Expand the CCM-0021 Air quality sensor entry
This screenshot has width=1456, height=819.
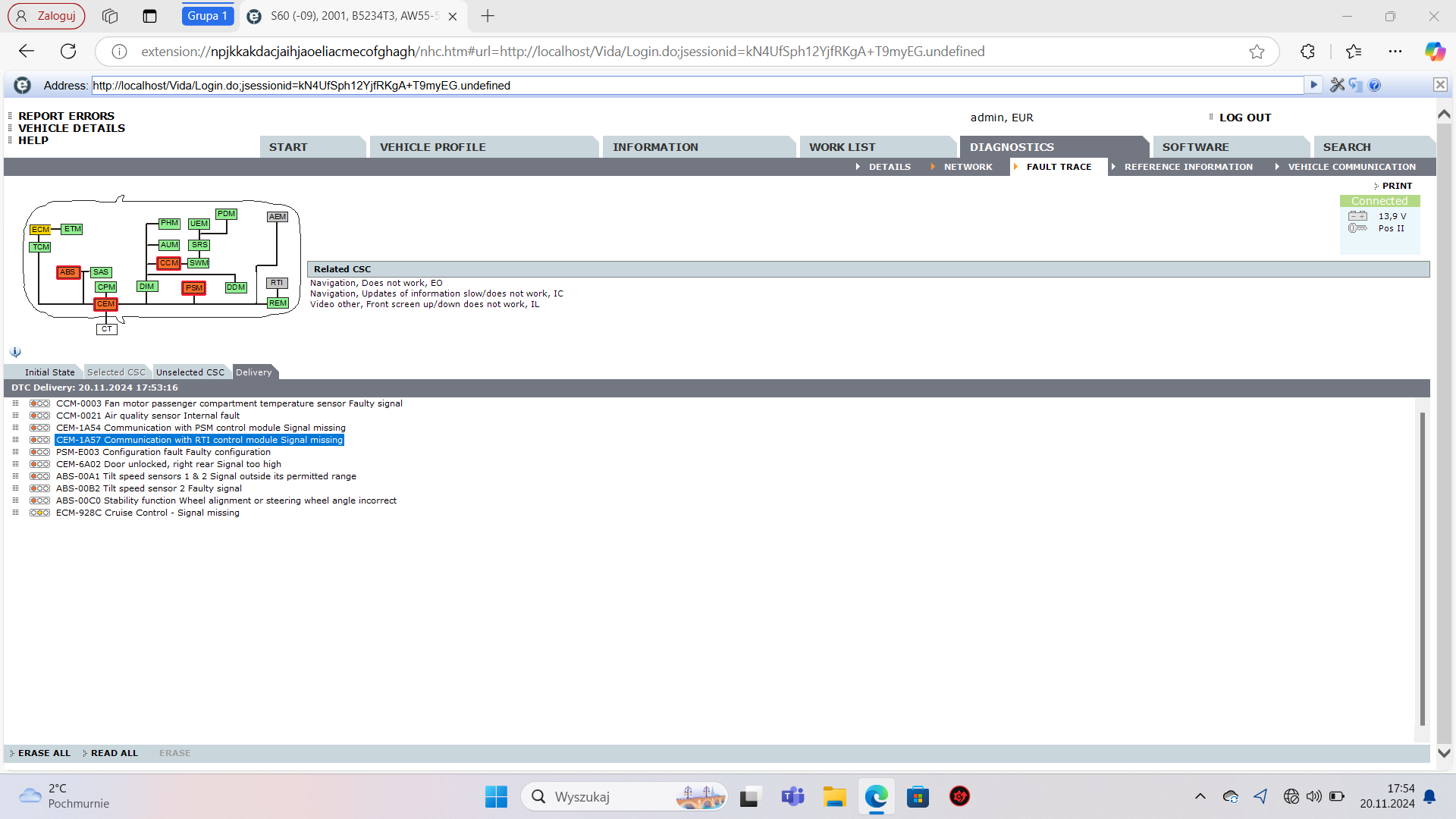click(x=15, y=416)
